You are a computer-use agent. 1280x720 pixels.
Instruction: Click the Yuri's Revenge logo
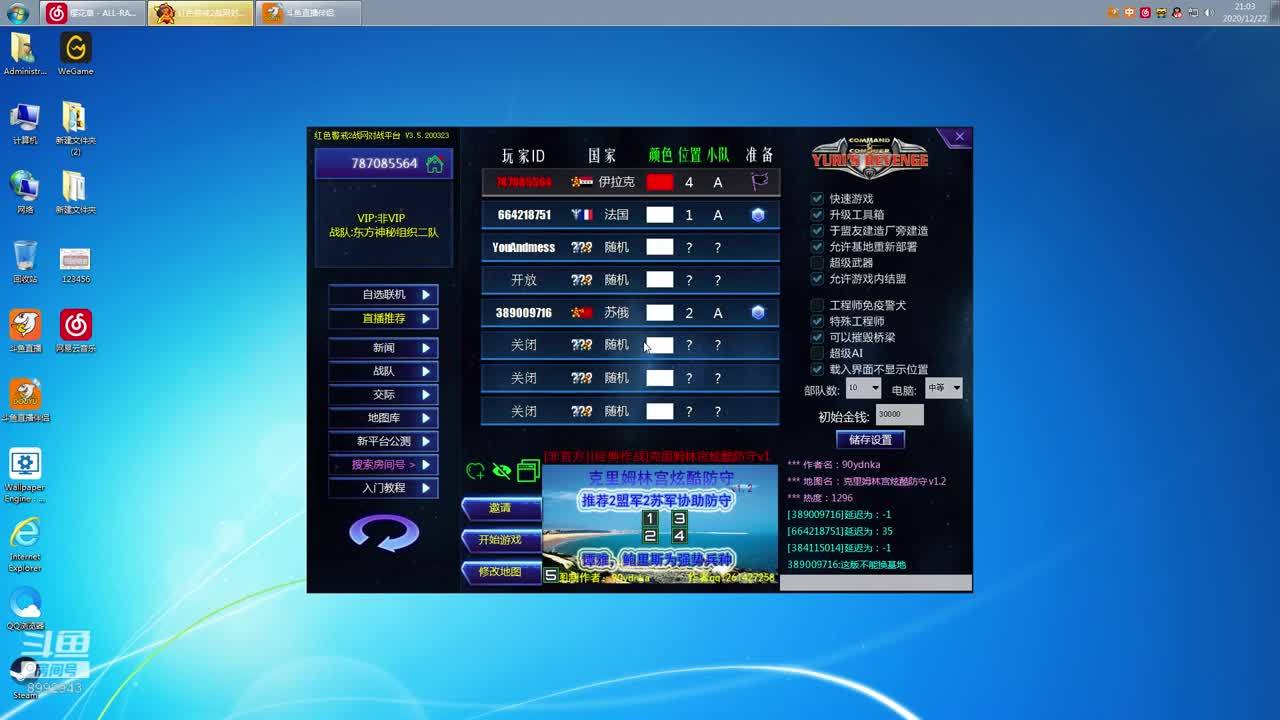869,157
